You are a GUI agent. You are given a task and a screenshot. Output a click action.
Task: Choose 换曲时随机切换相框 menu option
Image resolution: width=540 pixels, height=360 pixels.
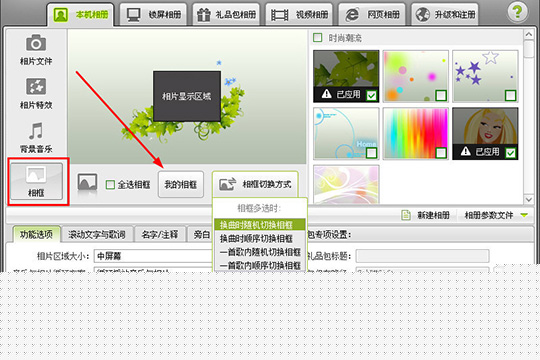(x=259, y=225)
